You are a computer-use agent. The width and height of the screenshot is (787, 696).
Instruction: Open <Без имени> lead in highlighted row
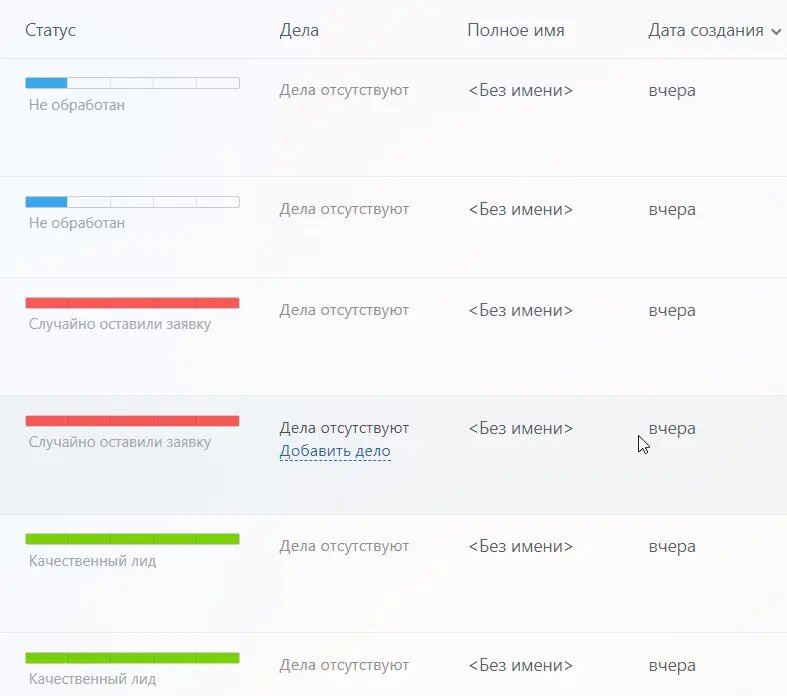click(520, 428)
